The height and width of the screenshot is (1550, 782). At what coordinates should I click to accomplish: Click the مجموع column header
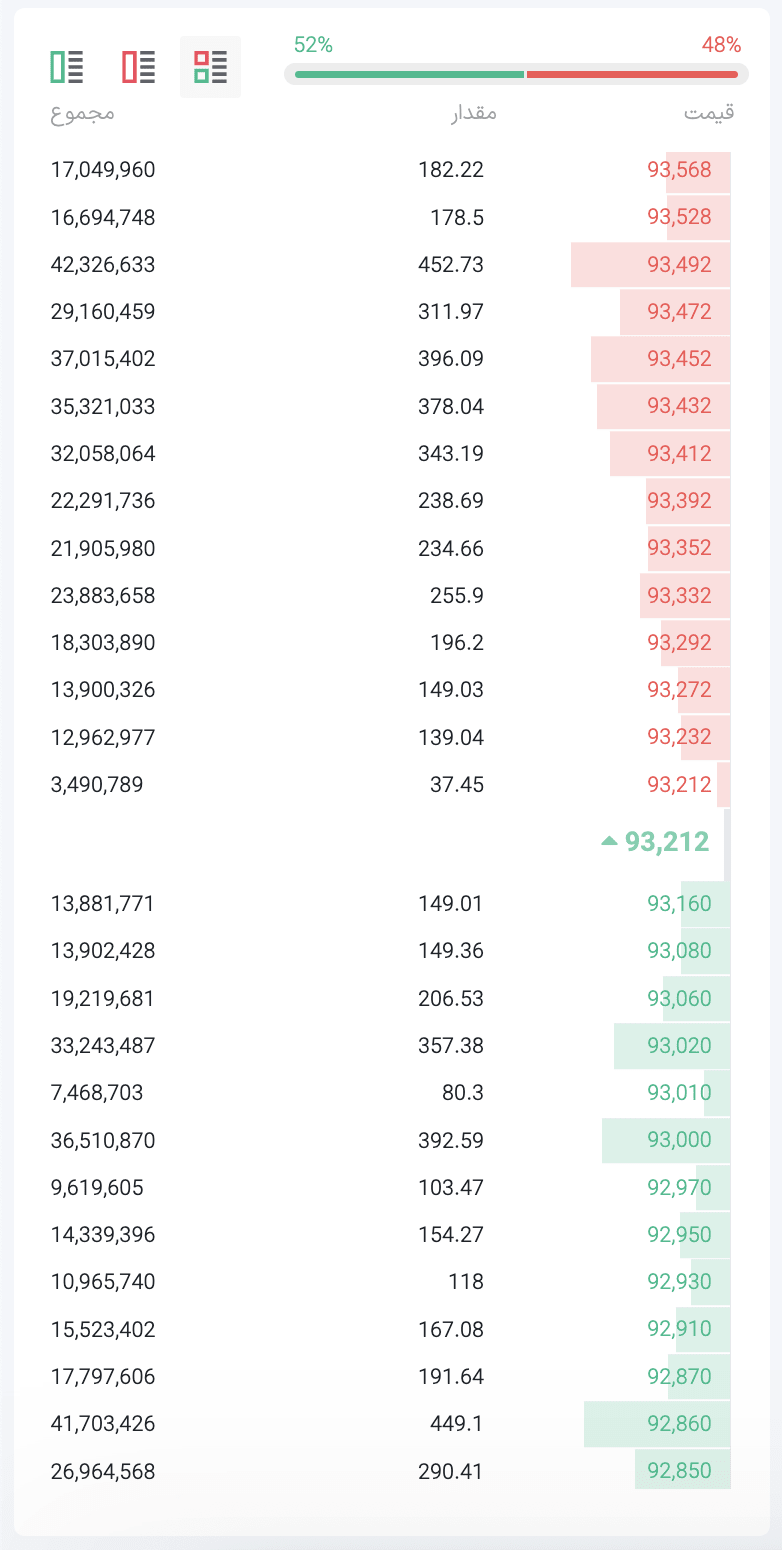[83, 112]
